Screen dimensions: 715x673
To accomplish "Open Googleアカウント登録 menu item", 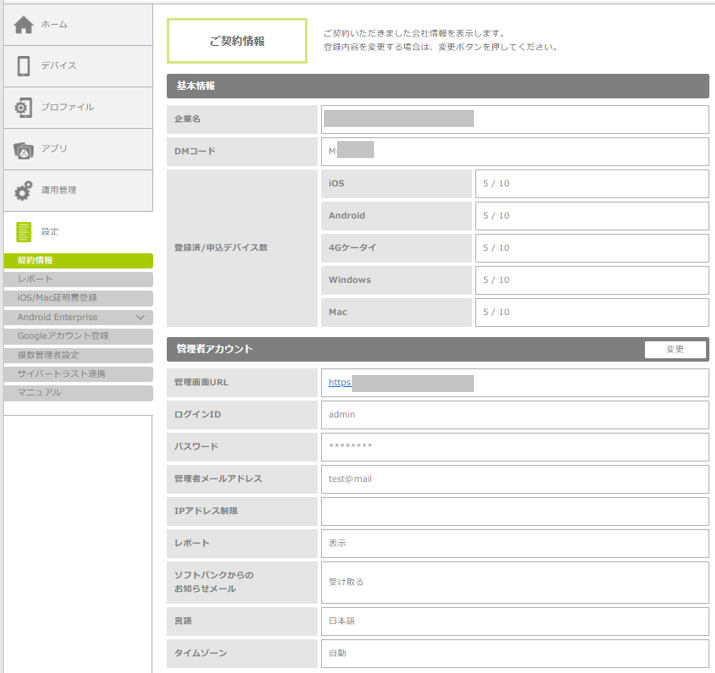I will pos(78,336).
